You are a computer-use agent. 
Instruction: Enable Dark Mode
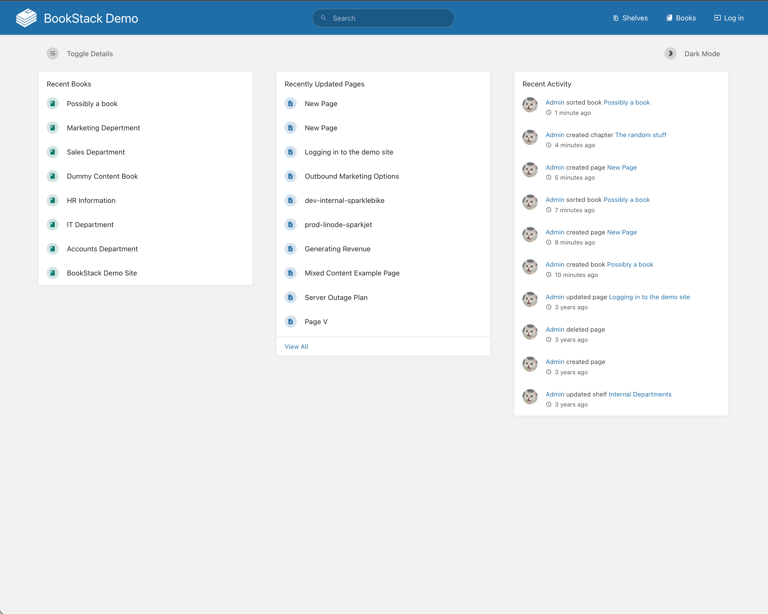(x=701, y=54)
